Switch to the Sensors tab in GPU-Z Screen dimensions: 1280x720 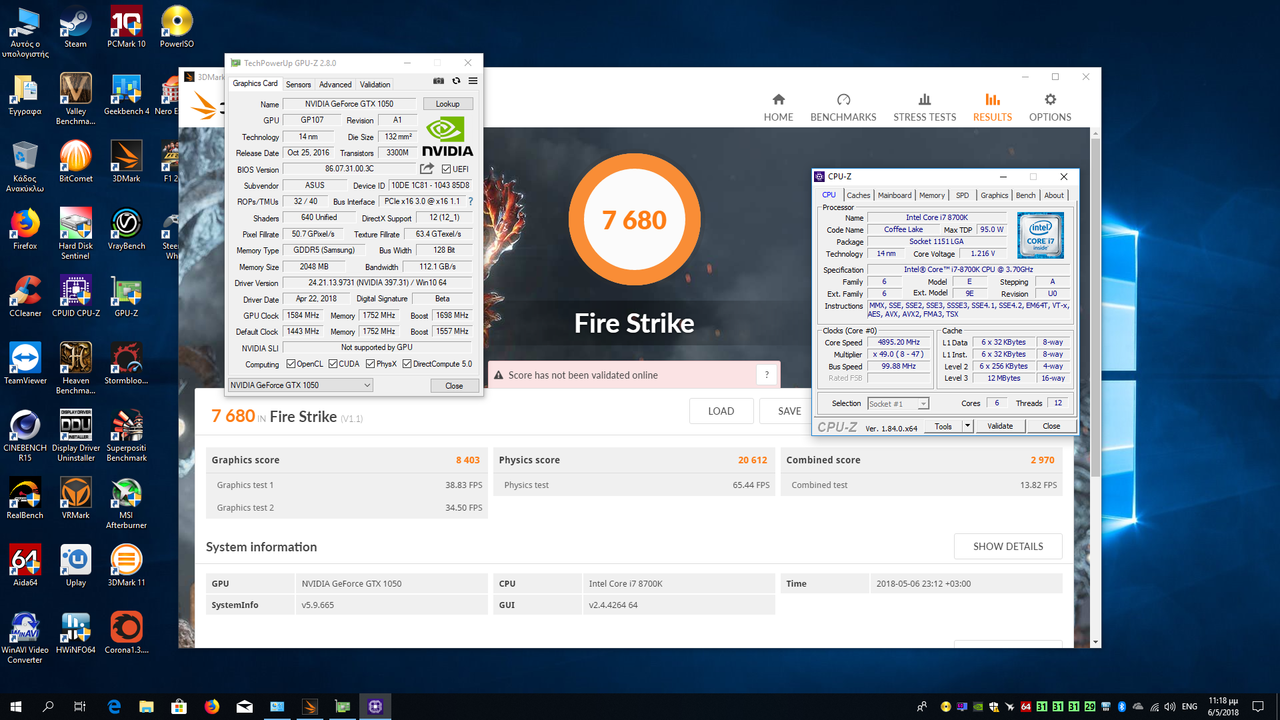coord(298,84)
